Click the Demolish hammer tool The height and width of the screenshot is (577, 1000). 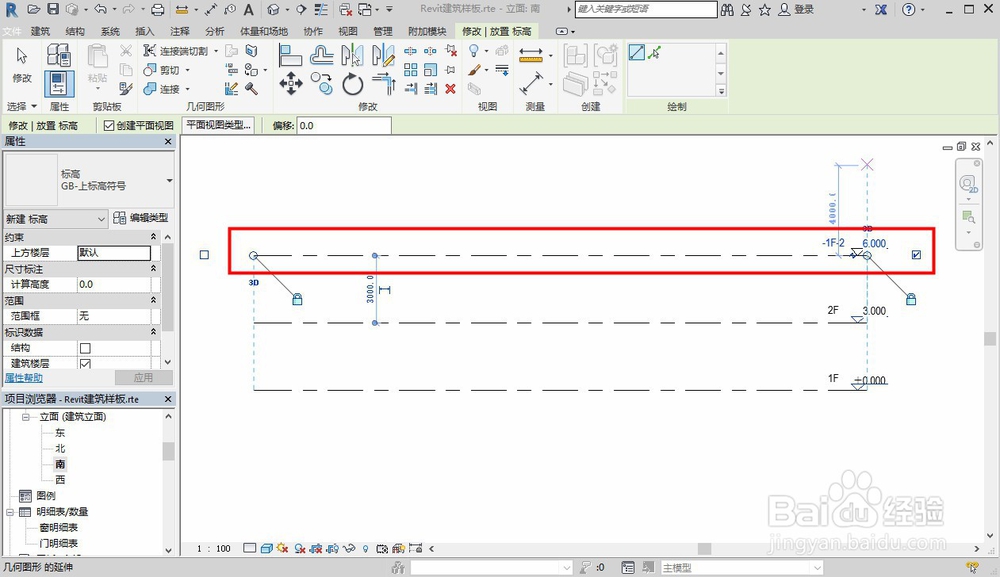[252, 89]
